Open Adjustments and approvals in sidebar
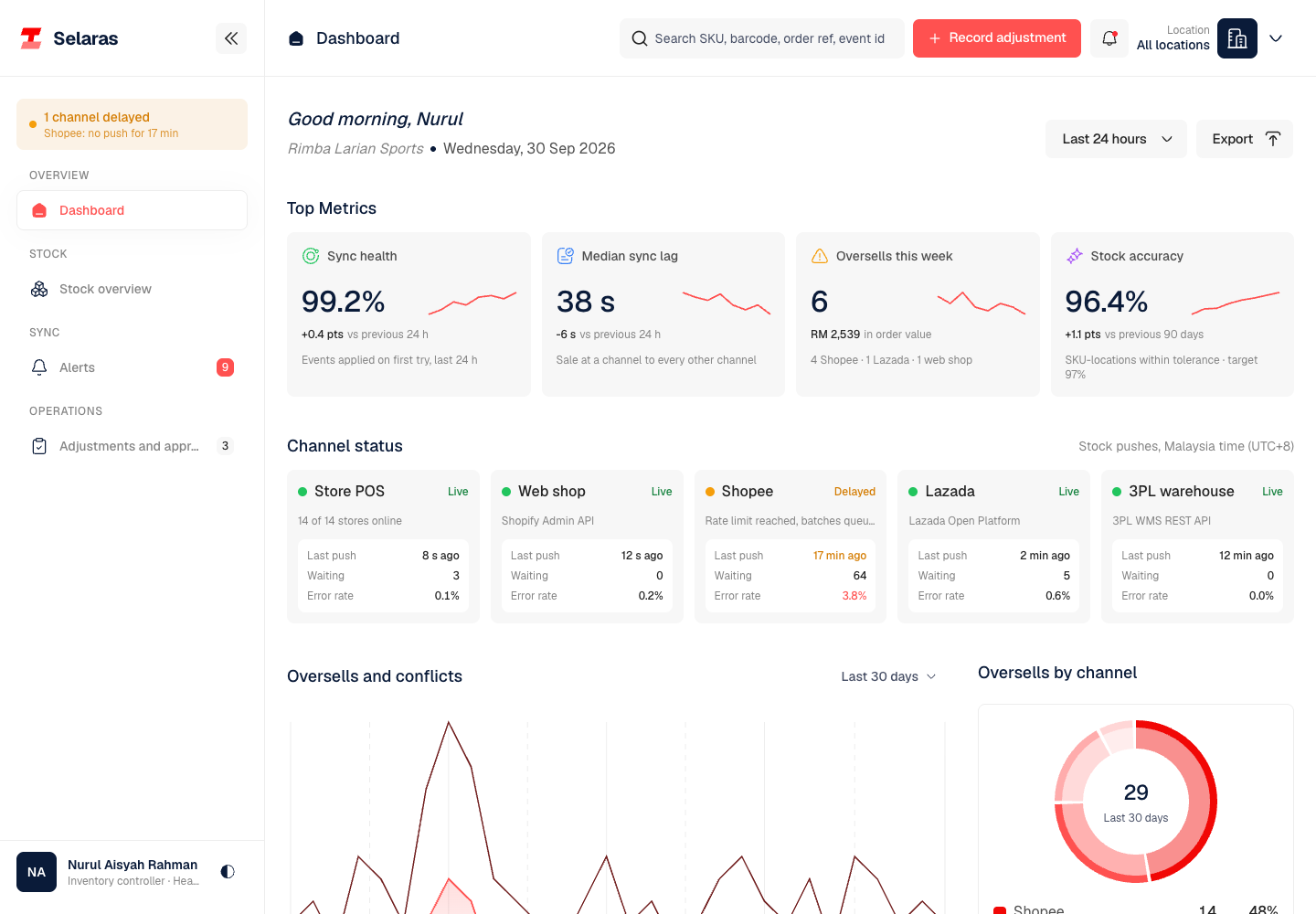Image resolution: width=1316 pixels, height=914 pixels. [132, 446]
